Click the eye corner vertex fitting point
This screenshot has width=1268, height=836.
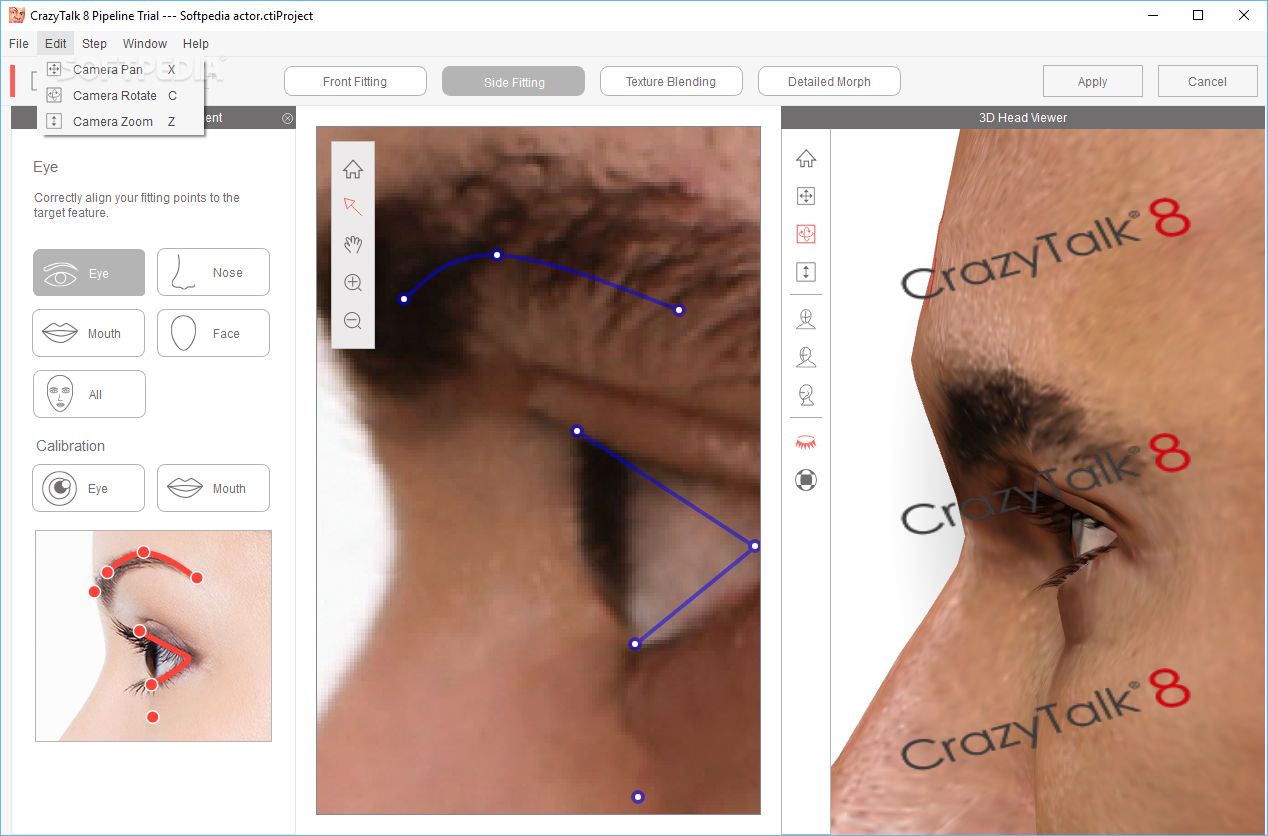(x=755, y=546)
